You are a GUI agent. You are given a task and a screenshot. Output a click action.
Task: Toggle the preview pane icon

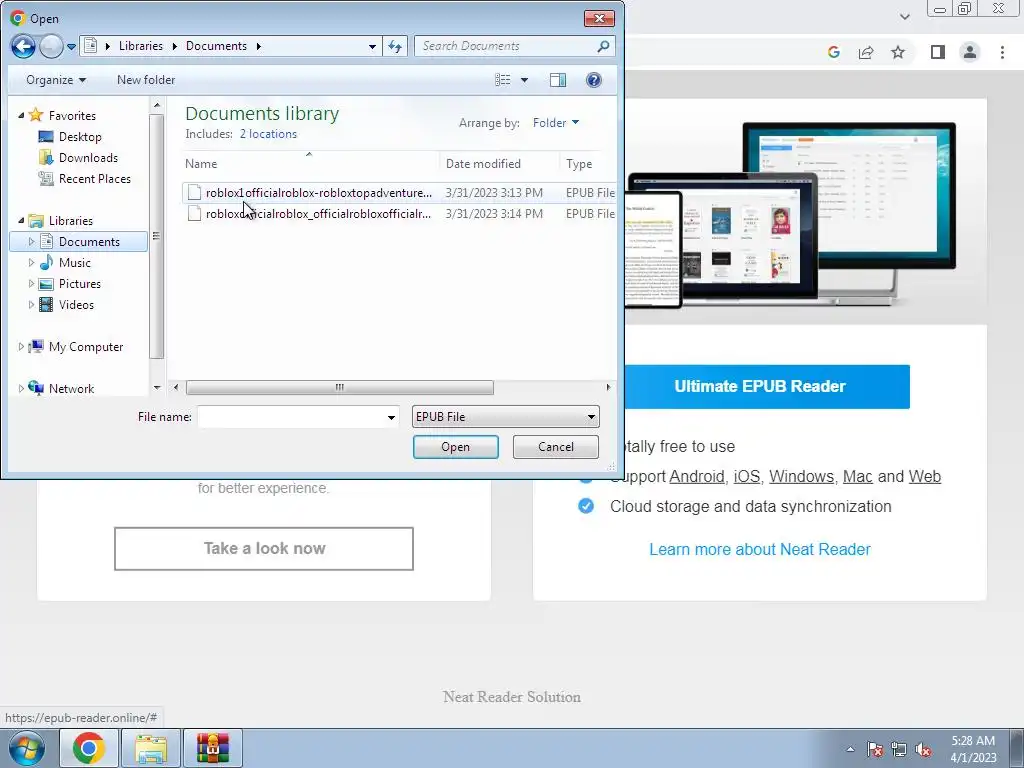click(558, 80)
